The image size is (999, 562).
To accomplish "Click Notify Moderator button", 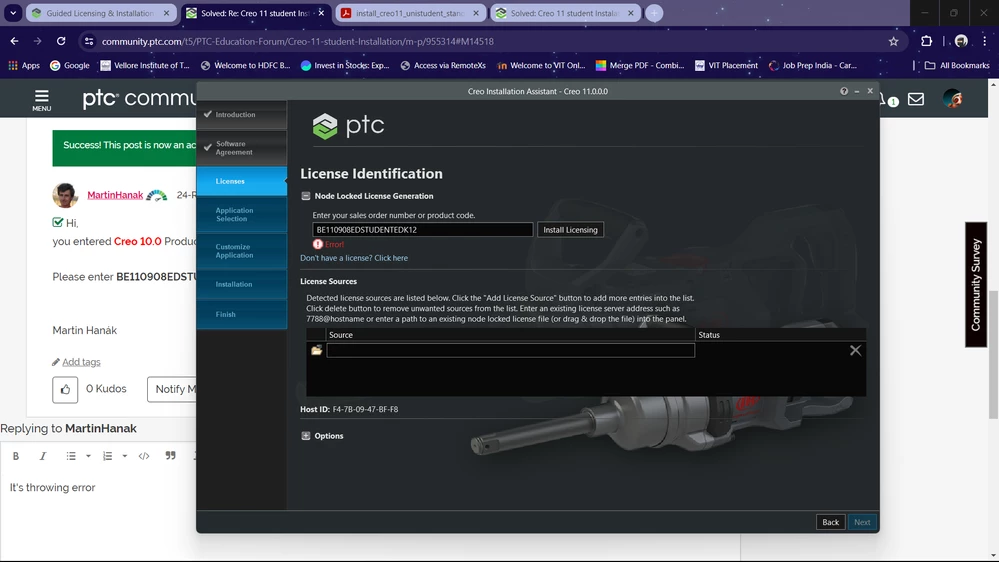I will coord(172,389).
